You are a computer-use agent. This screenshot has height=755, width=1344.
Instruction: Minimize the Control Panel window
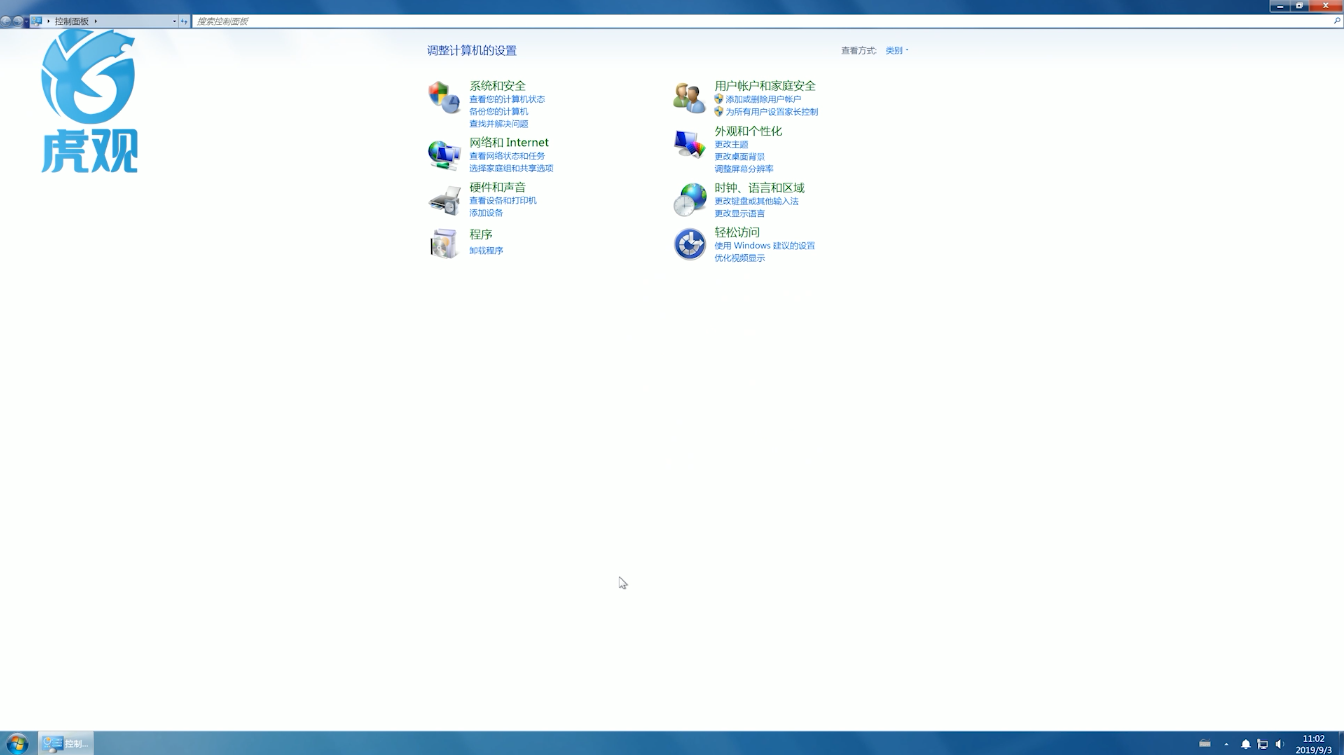pos(1280,5)
